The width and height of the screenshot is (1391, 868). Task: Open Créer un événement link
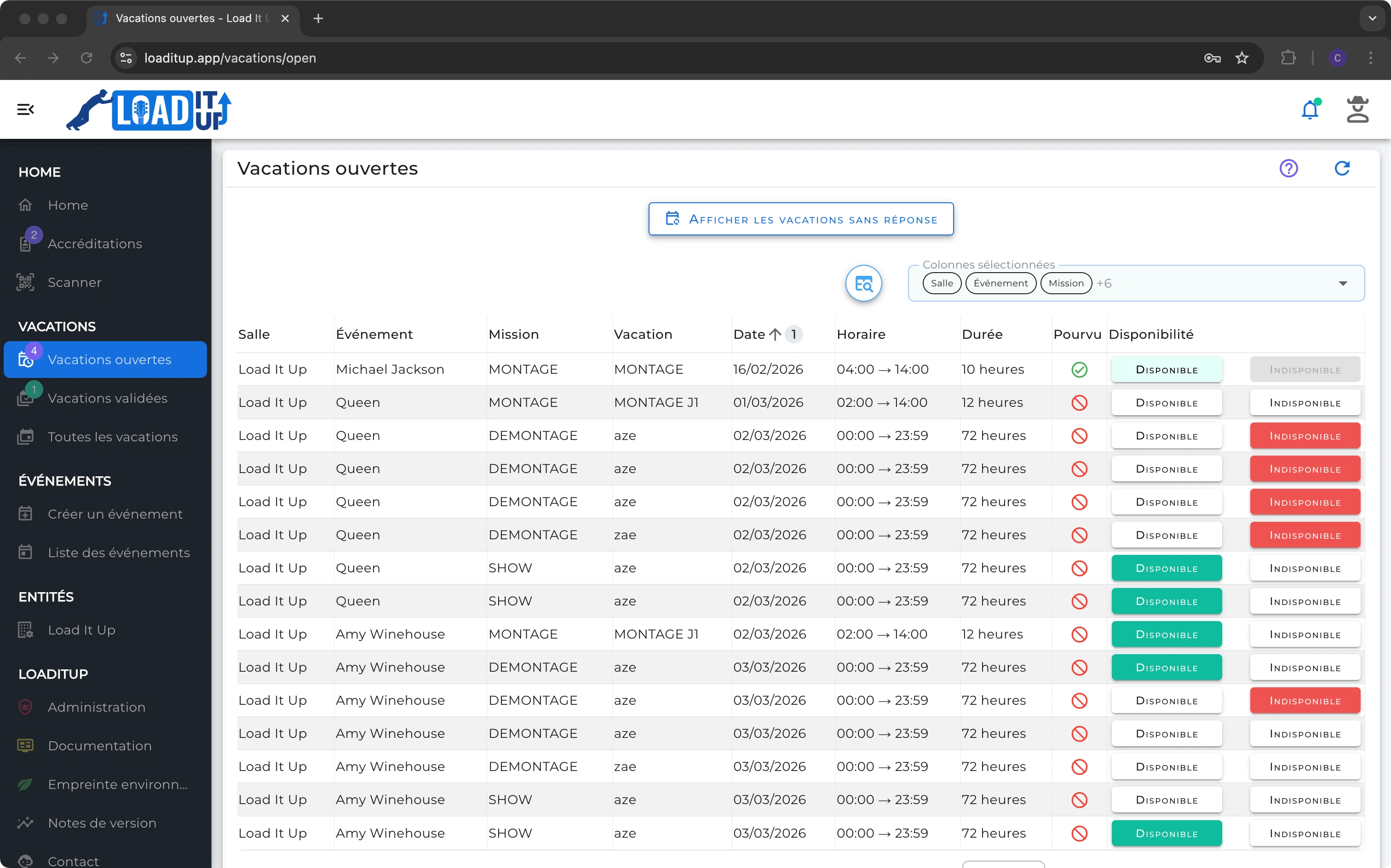(115, 514)
